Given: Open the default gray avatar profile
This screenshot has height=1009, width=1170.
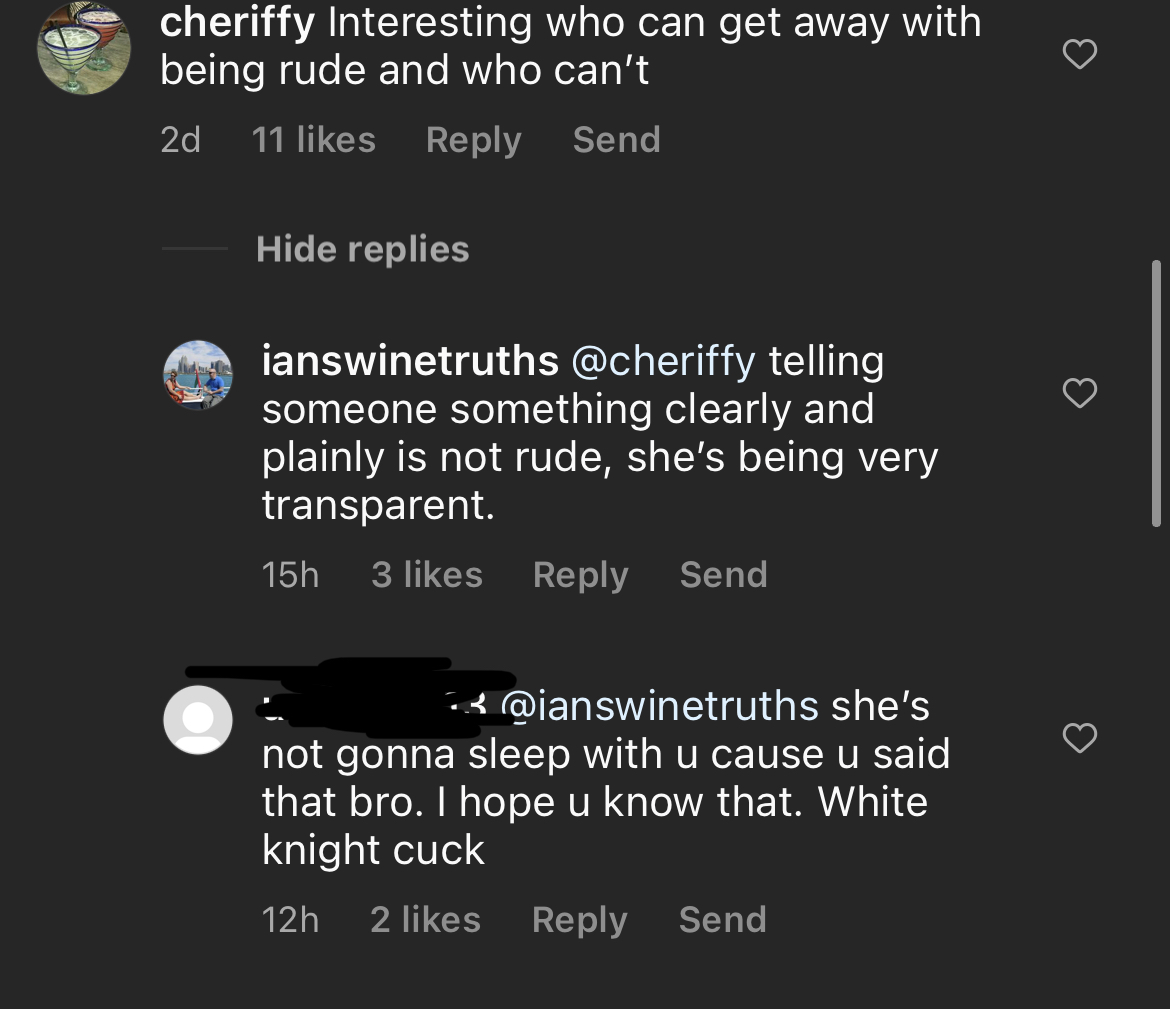Looking at the screenshot, I should 198,719.
